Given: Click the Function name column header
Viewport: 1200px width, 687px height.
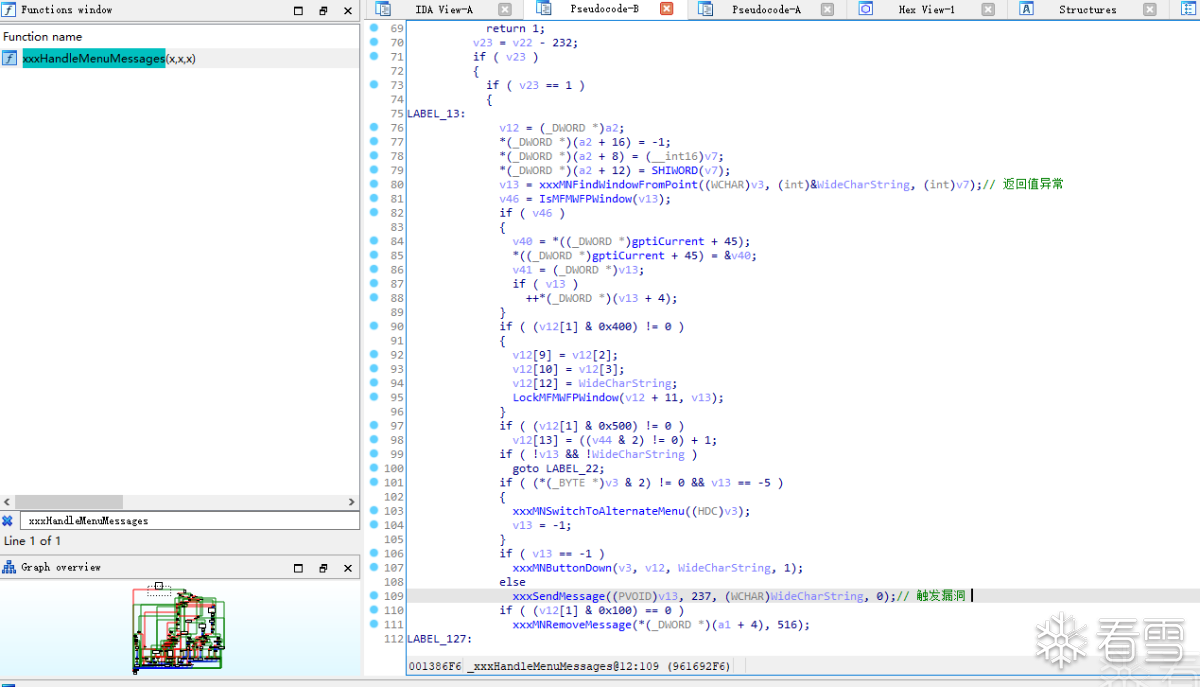Looking at the screenshot, I should click(x=43, y=36).
